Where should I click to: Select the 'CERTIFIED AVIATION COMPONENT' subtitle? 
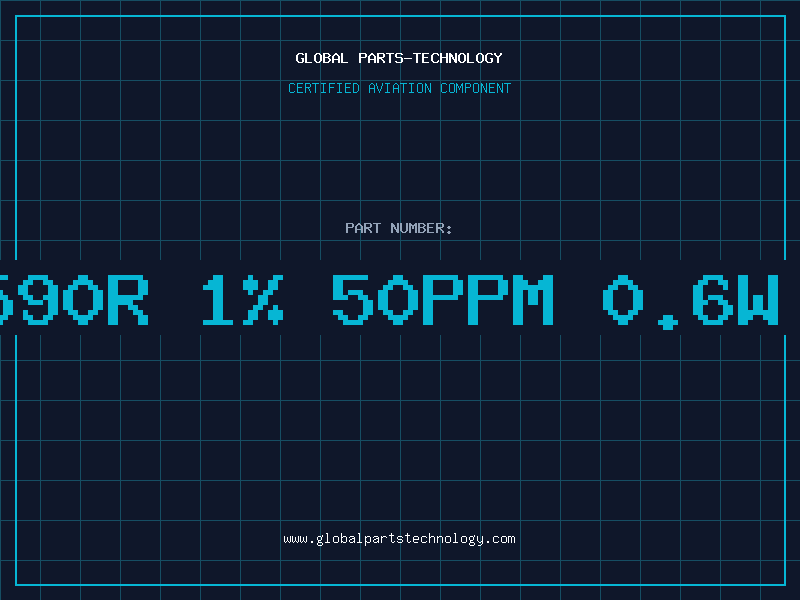tap(399, 88)
